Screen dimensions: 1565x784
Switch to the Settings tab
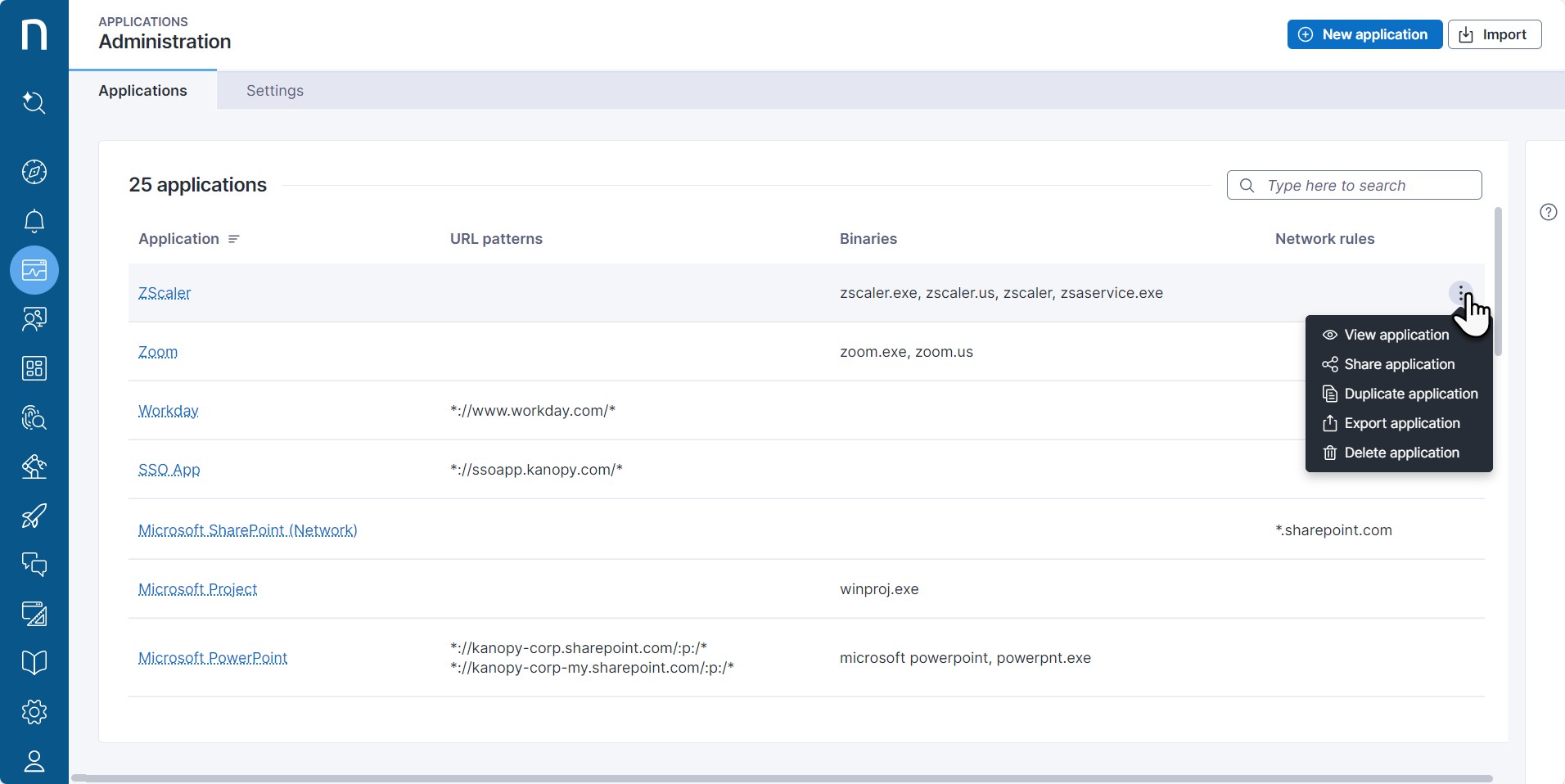[x=275, y=90]
